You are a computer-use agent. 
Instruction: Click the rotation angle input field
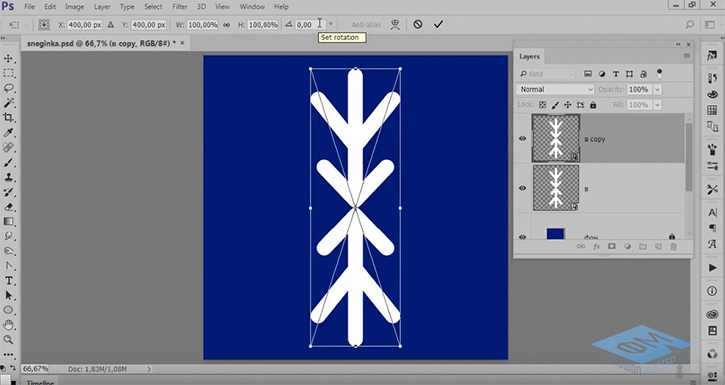click(x=310, y=24)
